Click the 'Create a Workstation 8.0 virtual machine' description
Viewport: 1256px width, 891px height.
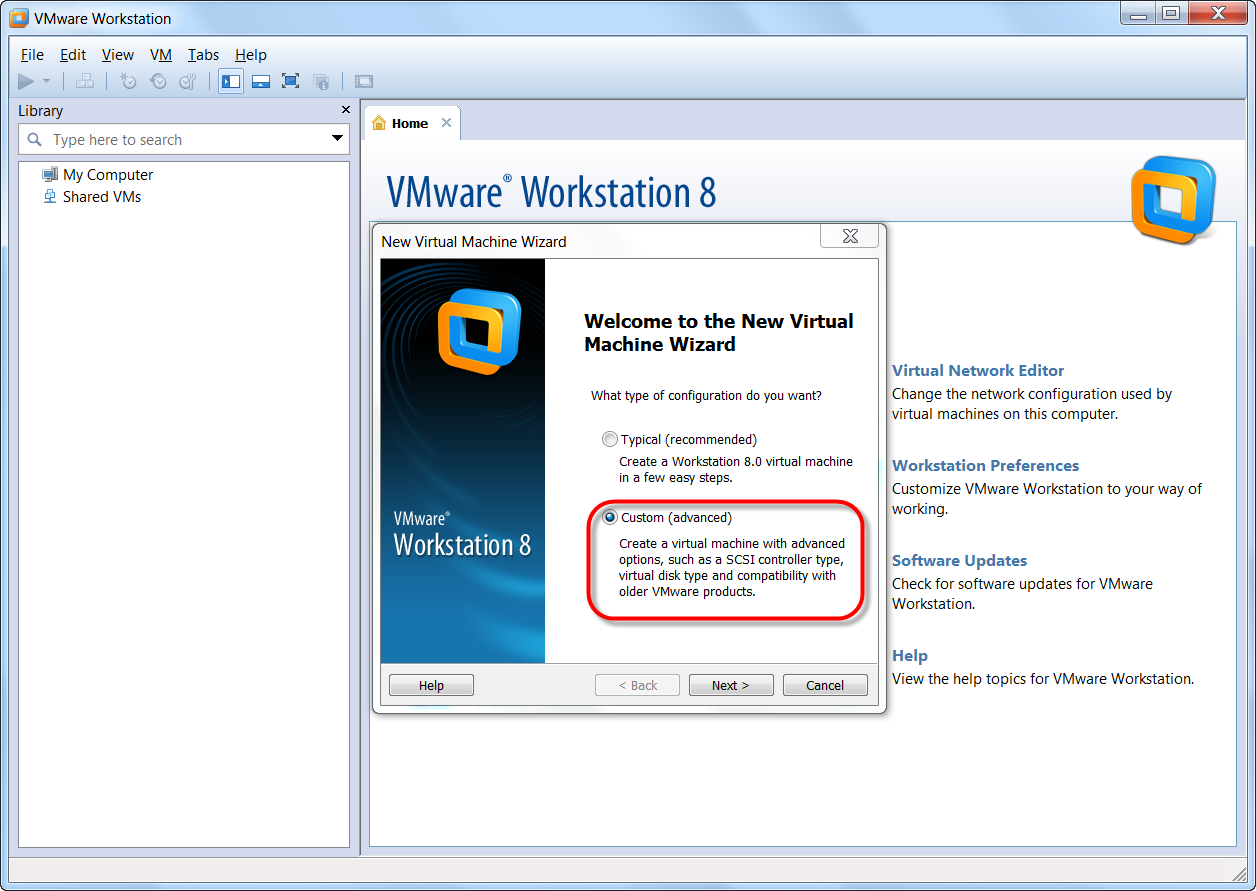(736, 470)
